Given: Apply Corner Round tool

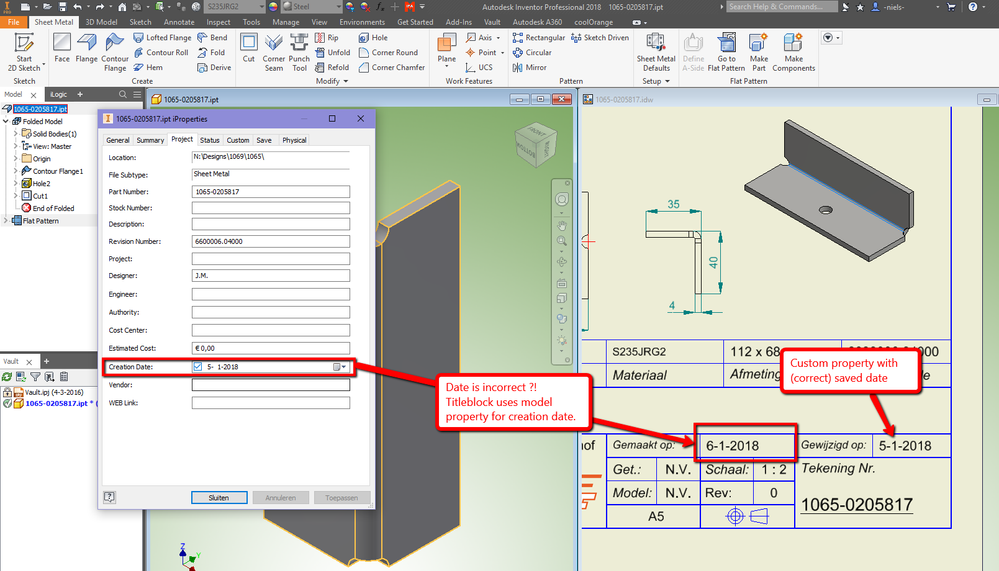Looking at the screenshot, I should pyautogui.click(x=388, y=52).
